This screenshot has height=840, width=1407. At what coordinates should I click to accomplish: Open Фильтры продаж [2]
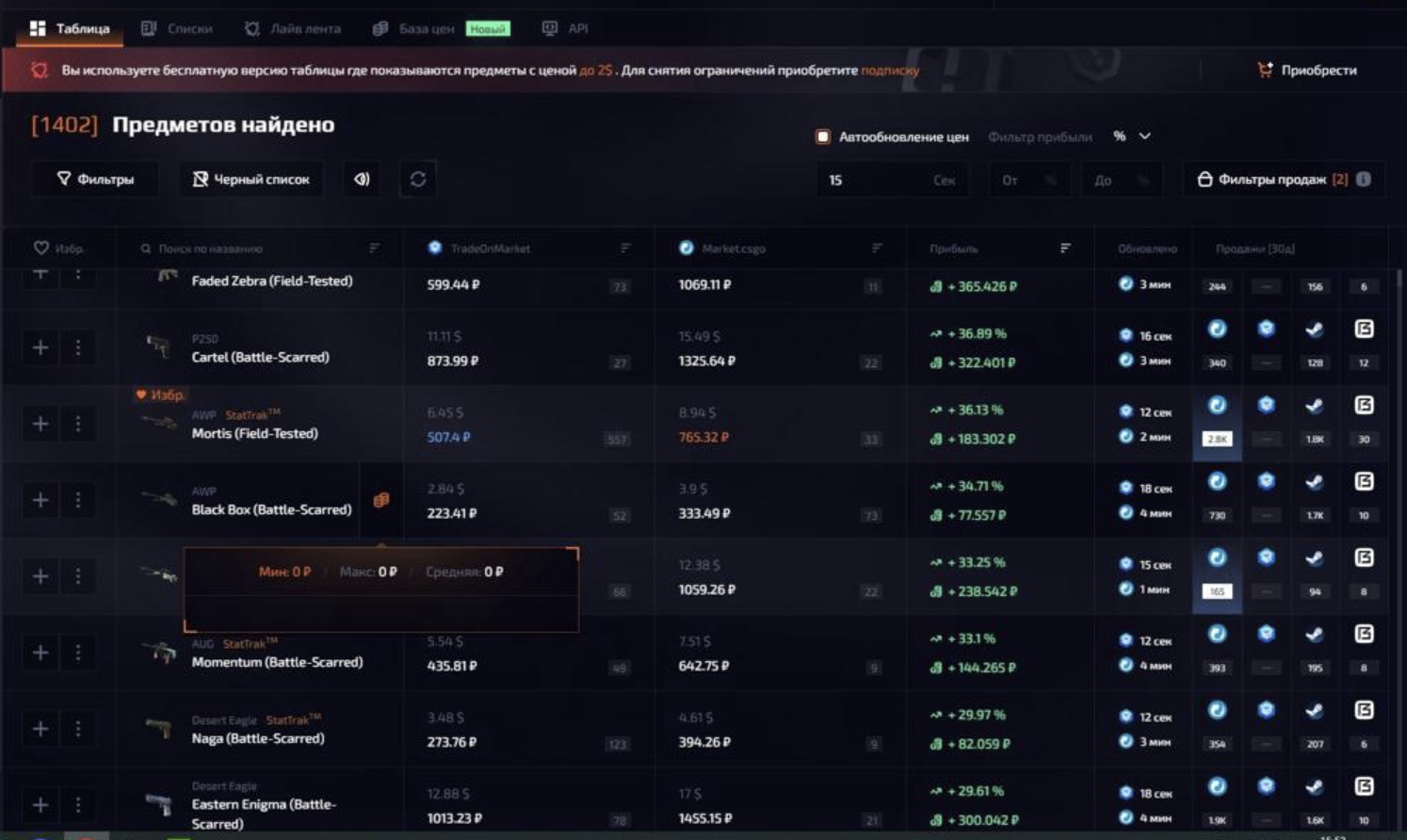tap(1272, 179)
